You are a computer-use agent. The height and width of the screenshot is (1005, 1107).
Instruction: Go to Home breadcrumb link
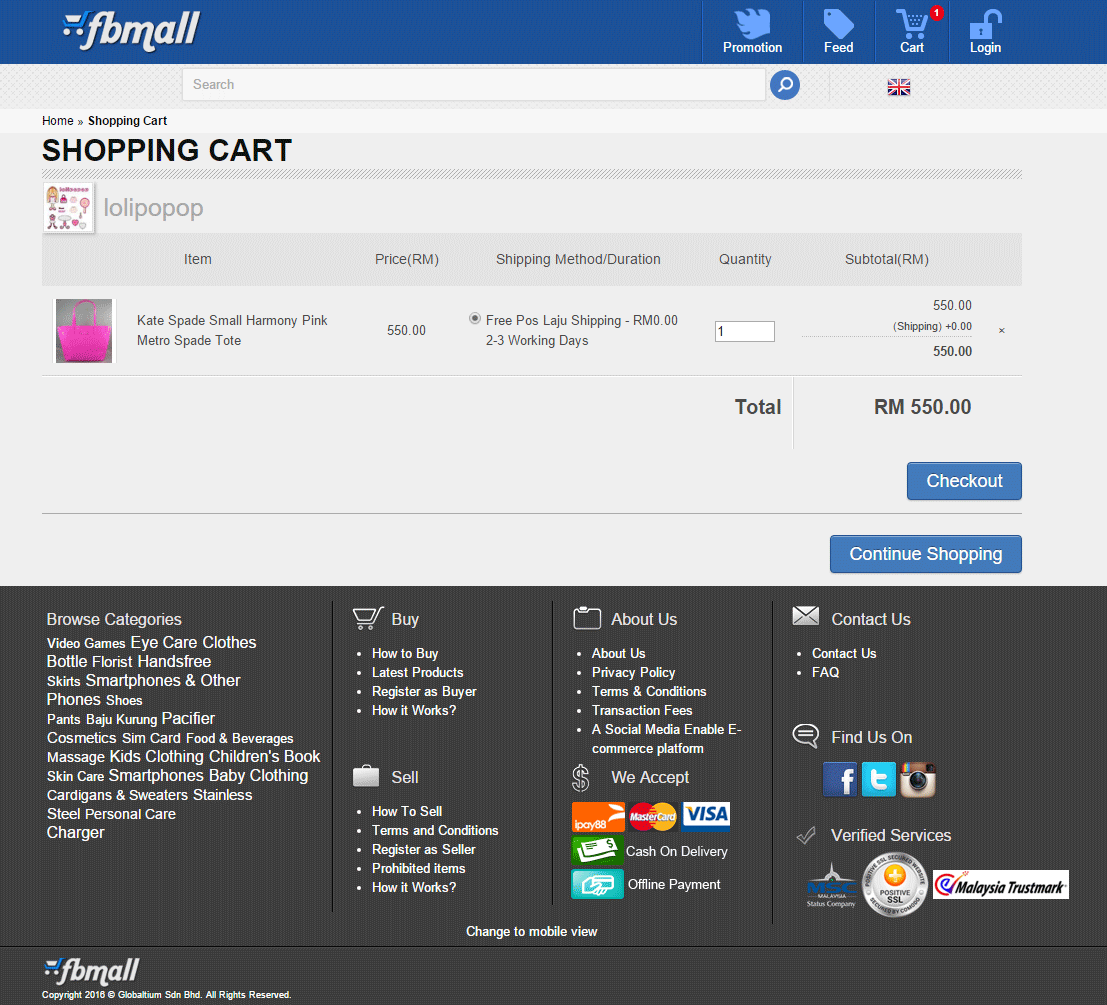click(x=58, y=121)
